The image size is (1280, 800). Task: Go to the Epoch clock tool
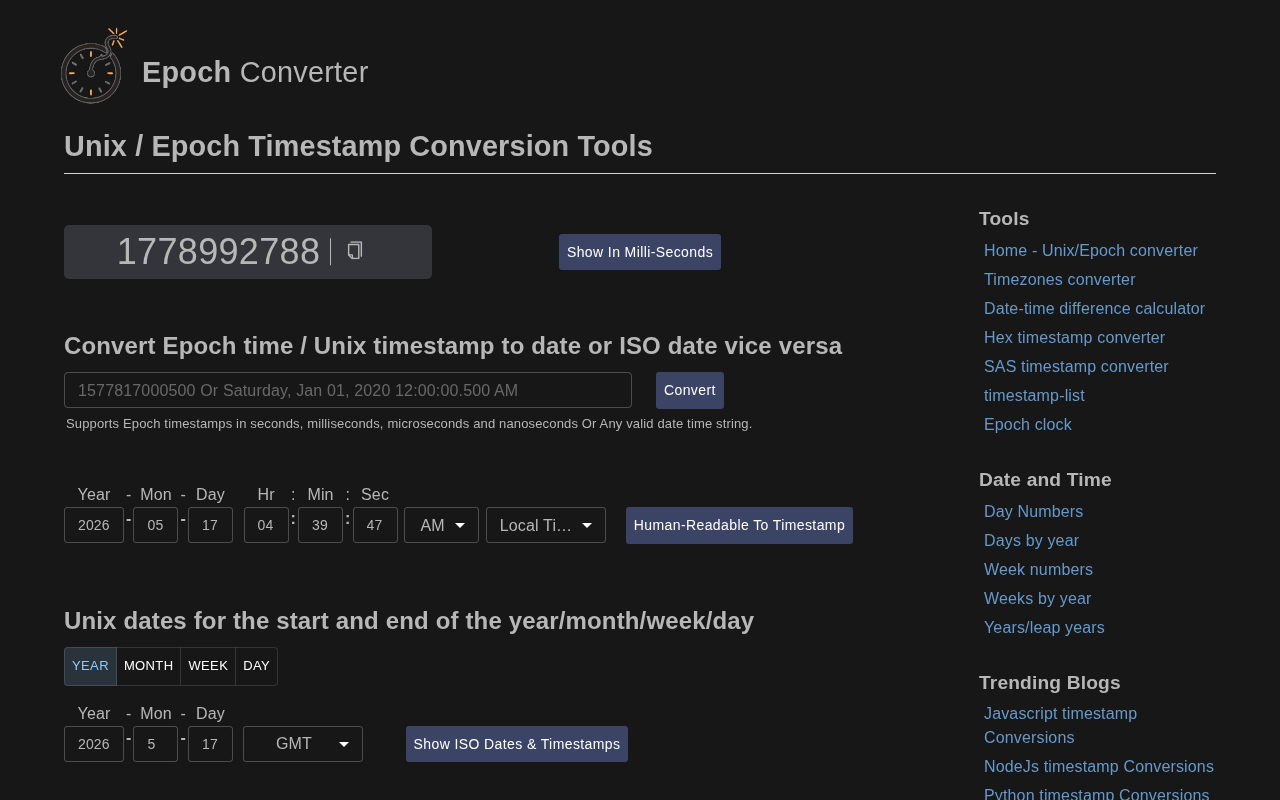pos(1027,425)
